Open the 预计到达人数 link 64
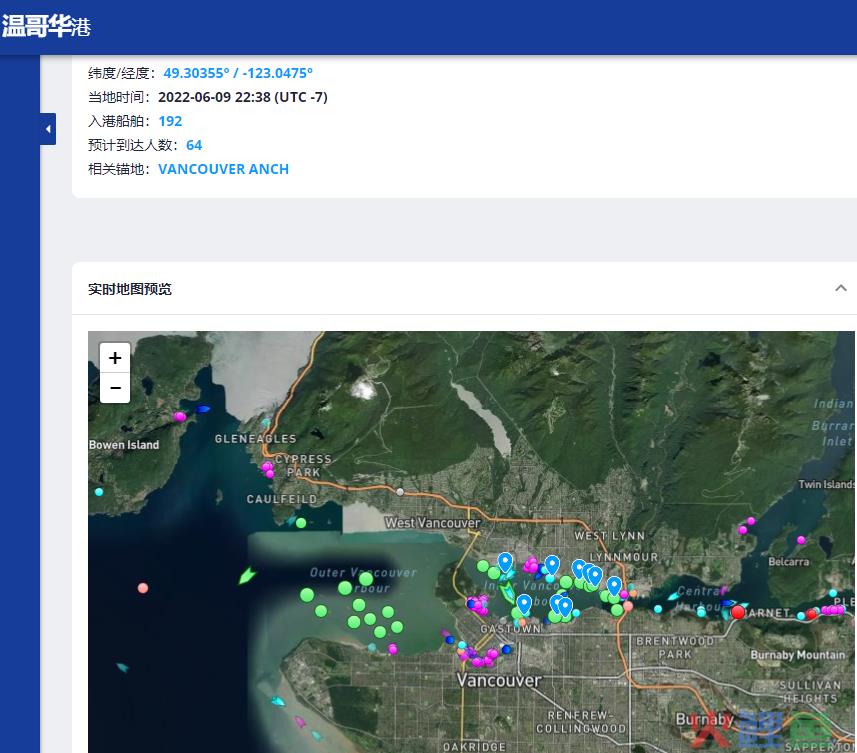Image resolution: width=857 pixels, height=753 pixels. point(194,145)
